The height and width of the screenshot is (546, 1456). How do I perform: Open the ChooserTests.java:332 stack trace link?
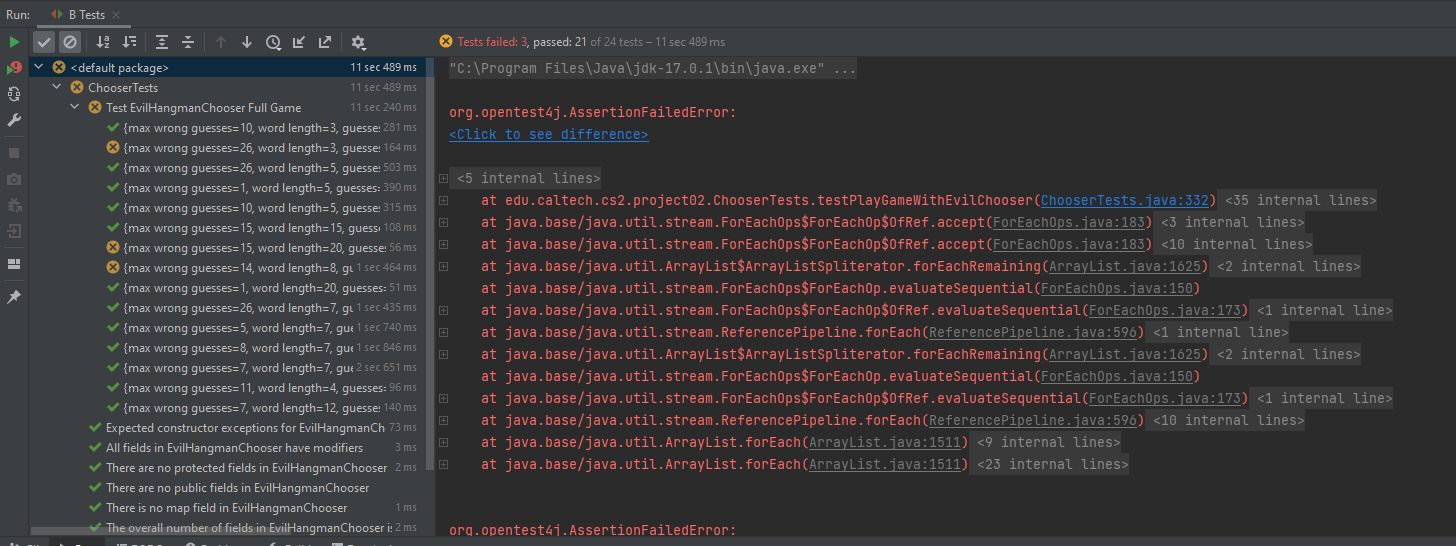tap(1127, 200)
